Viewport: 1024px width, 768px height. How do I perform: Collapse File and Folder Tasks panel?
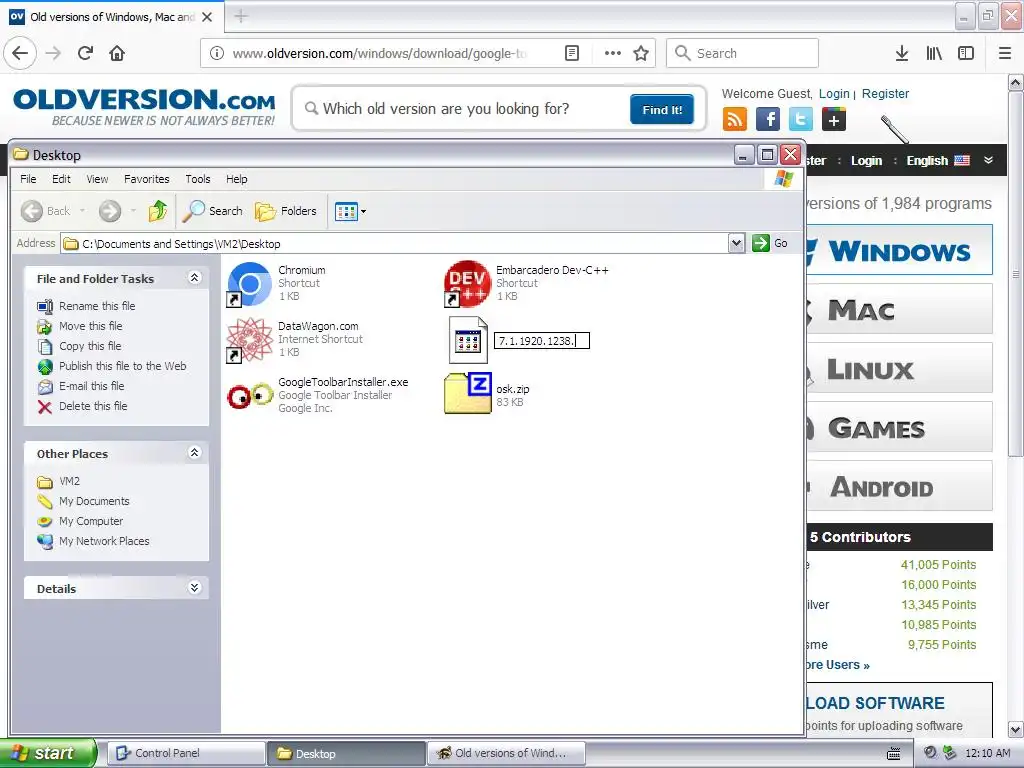(194, 278)
